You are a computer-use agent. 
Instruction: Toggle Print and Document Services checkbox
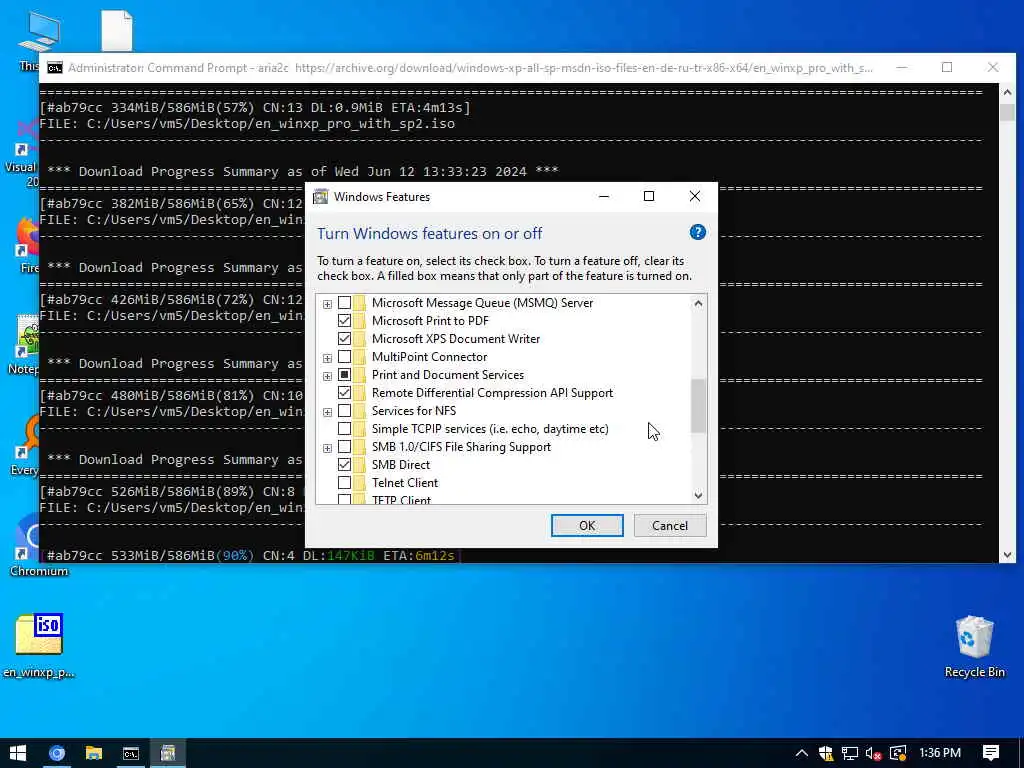click(x=344, y=375)
